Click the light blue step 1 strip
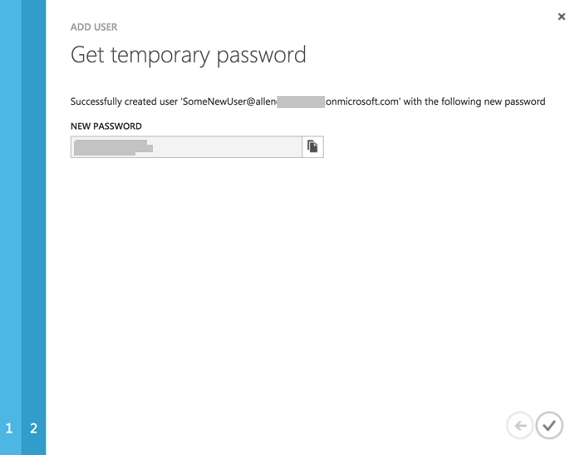Screen dimensions: 575x455 (11, 227)
